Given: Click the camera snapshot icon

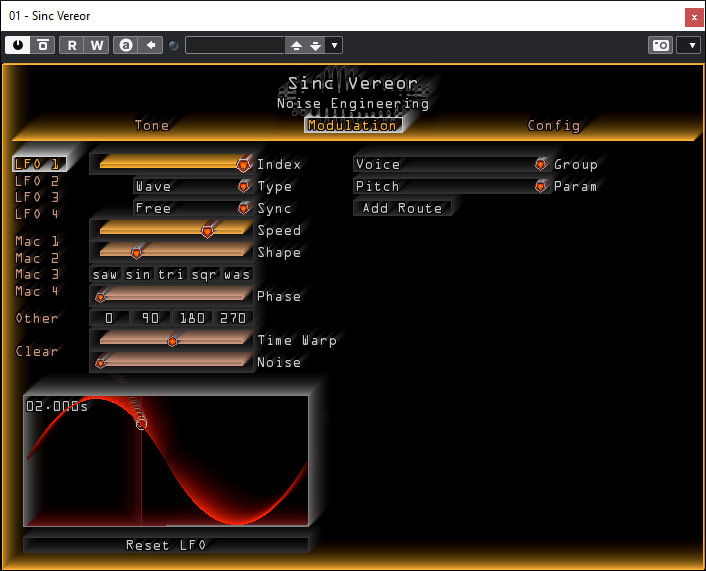Looking at the screenshot, I should click(660, 45).
